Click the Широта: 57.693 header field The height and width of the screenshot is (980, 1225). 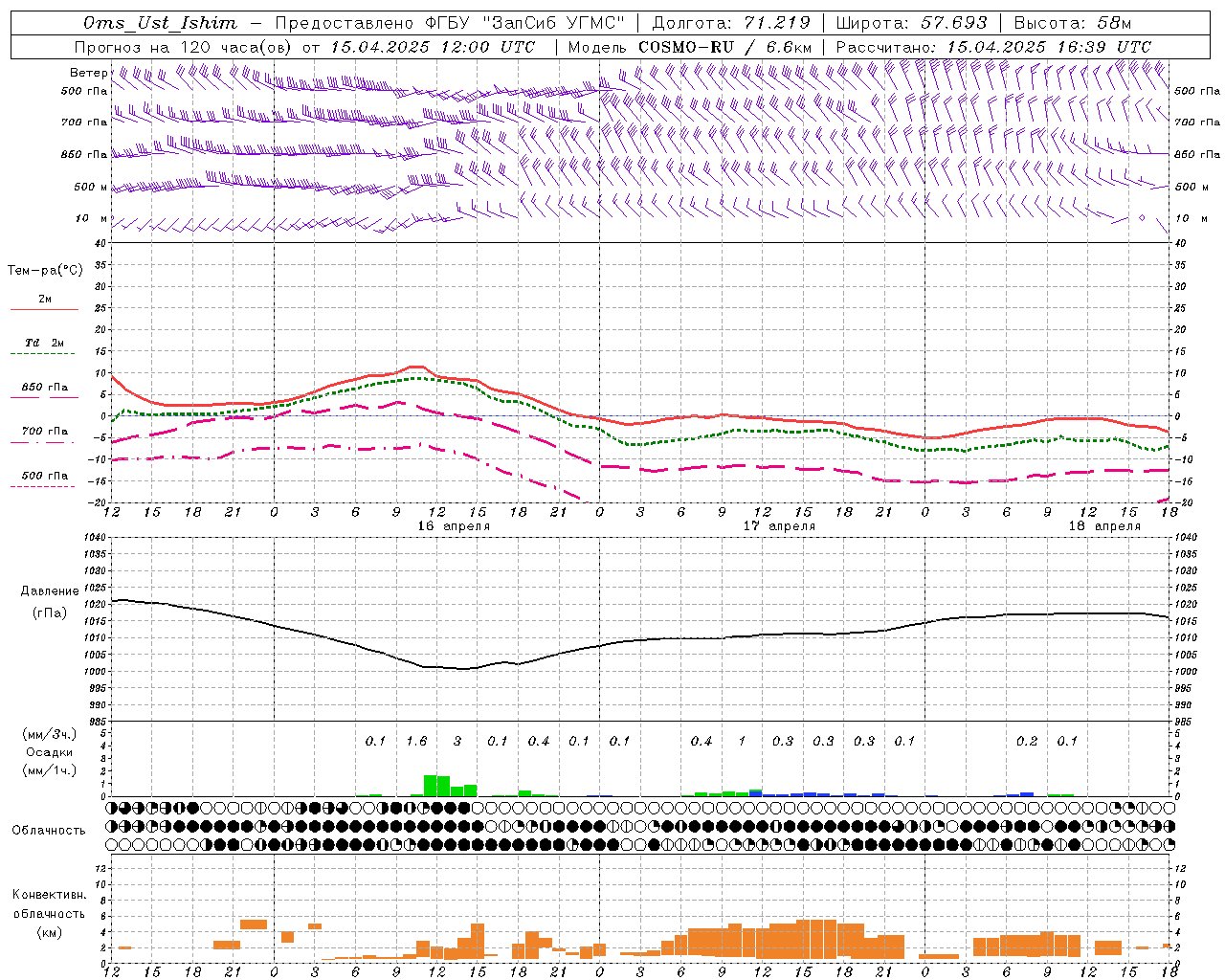[912, 23]
